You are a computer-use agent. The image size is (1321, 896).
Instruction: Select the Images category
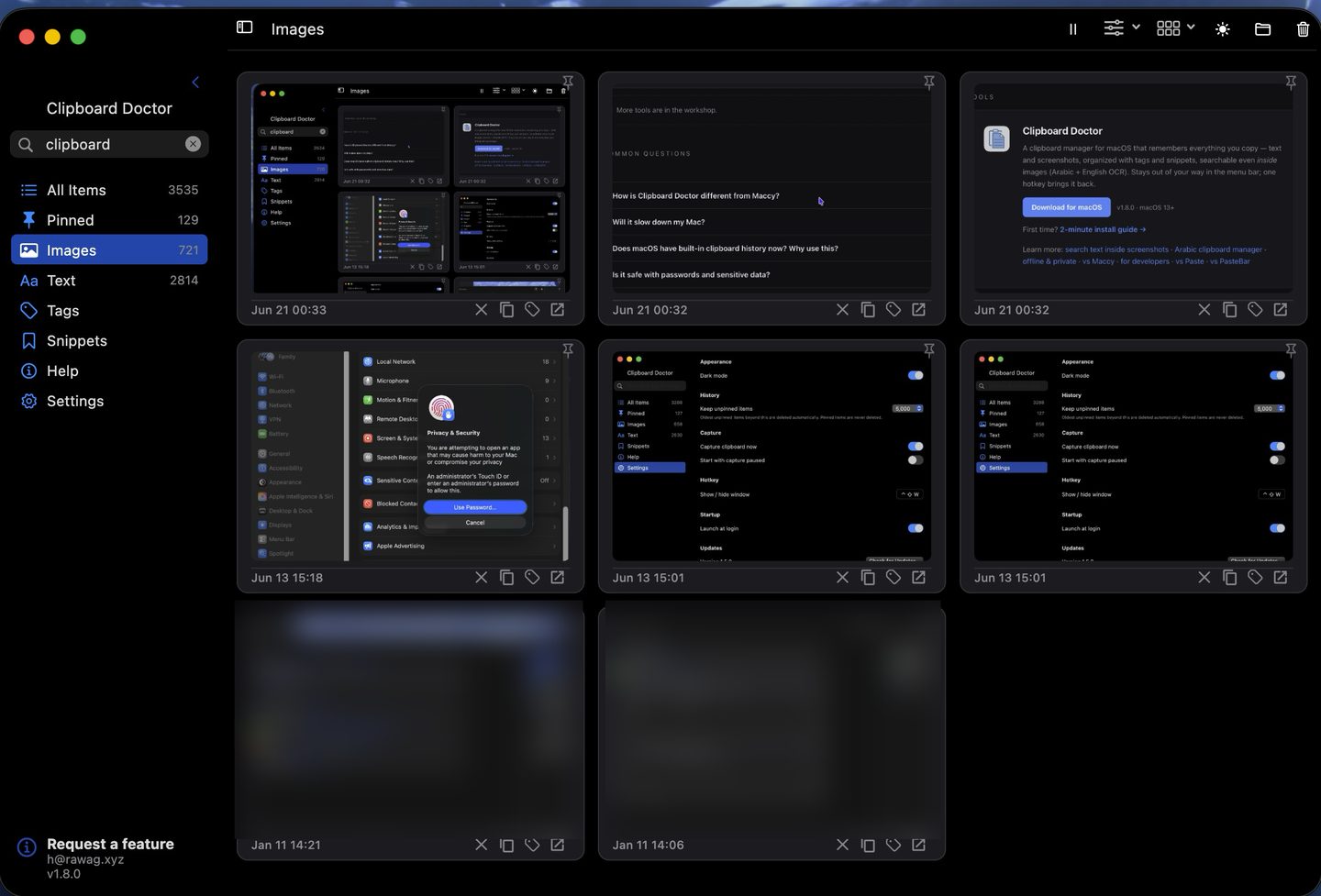point(109,250)
